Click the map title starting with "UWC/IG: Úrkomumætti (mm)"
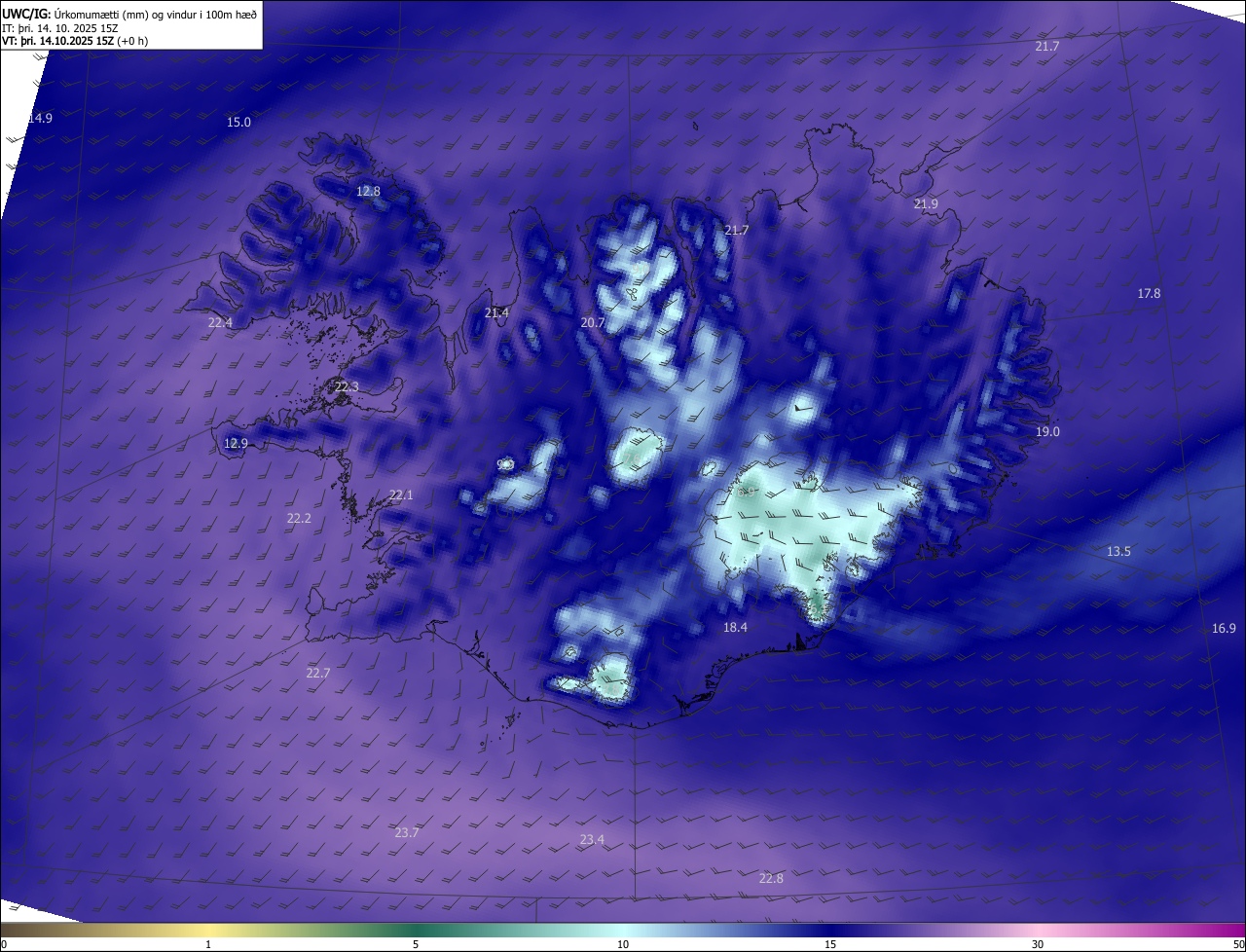Screen dimensions: 1246x952 [129, 13]
